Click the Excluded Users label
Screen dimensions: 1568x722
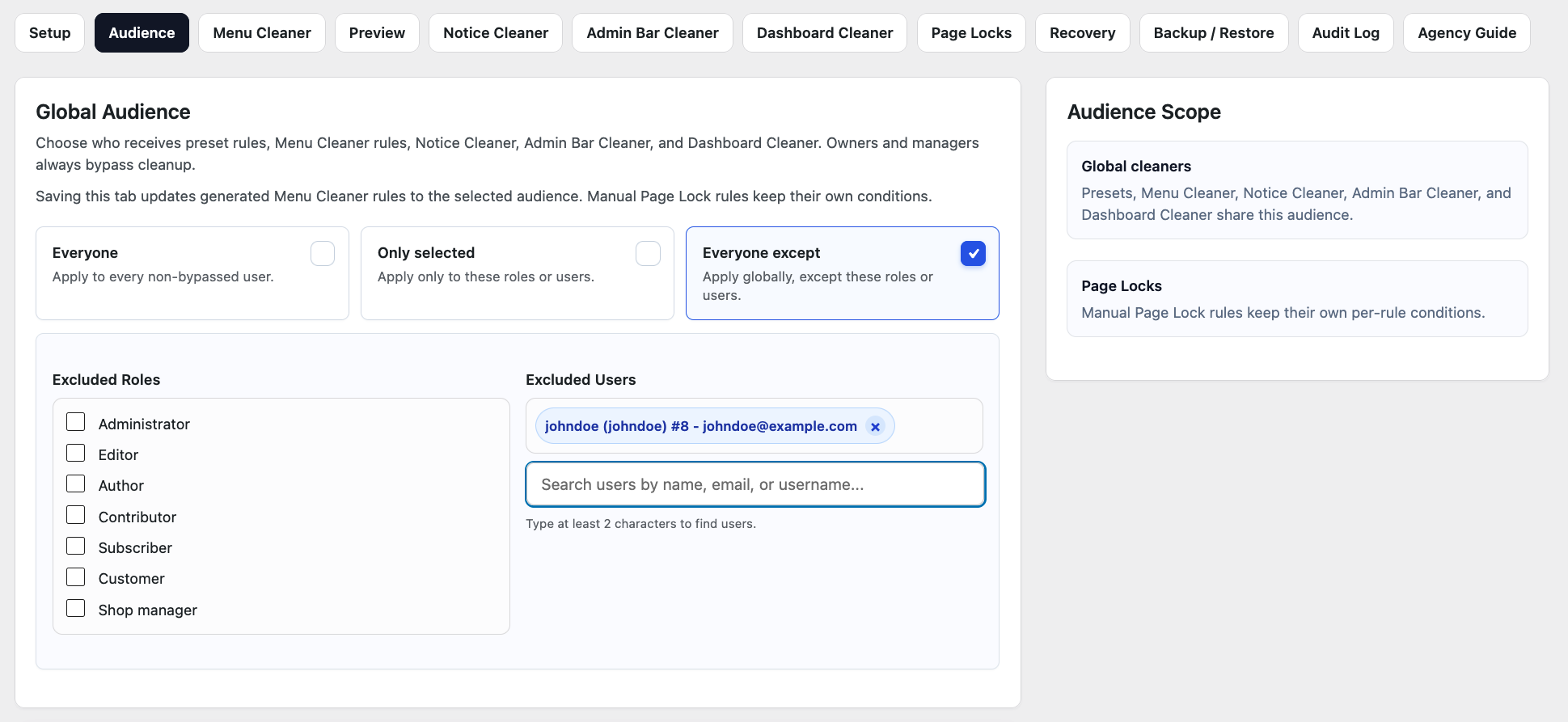pyautogui.click(x=581, y=380)
